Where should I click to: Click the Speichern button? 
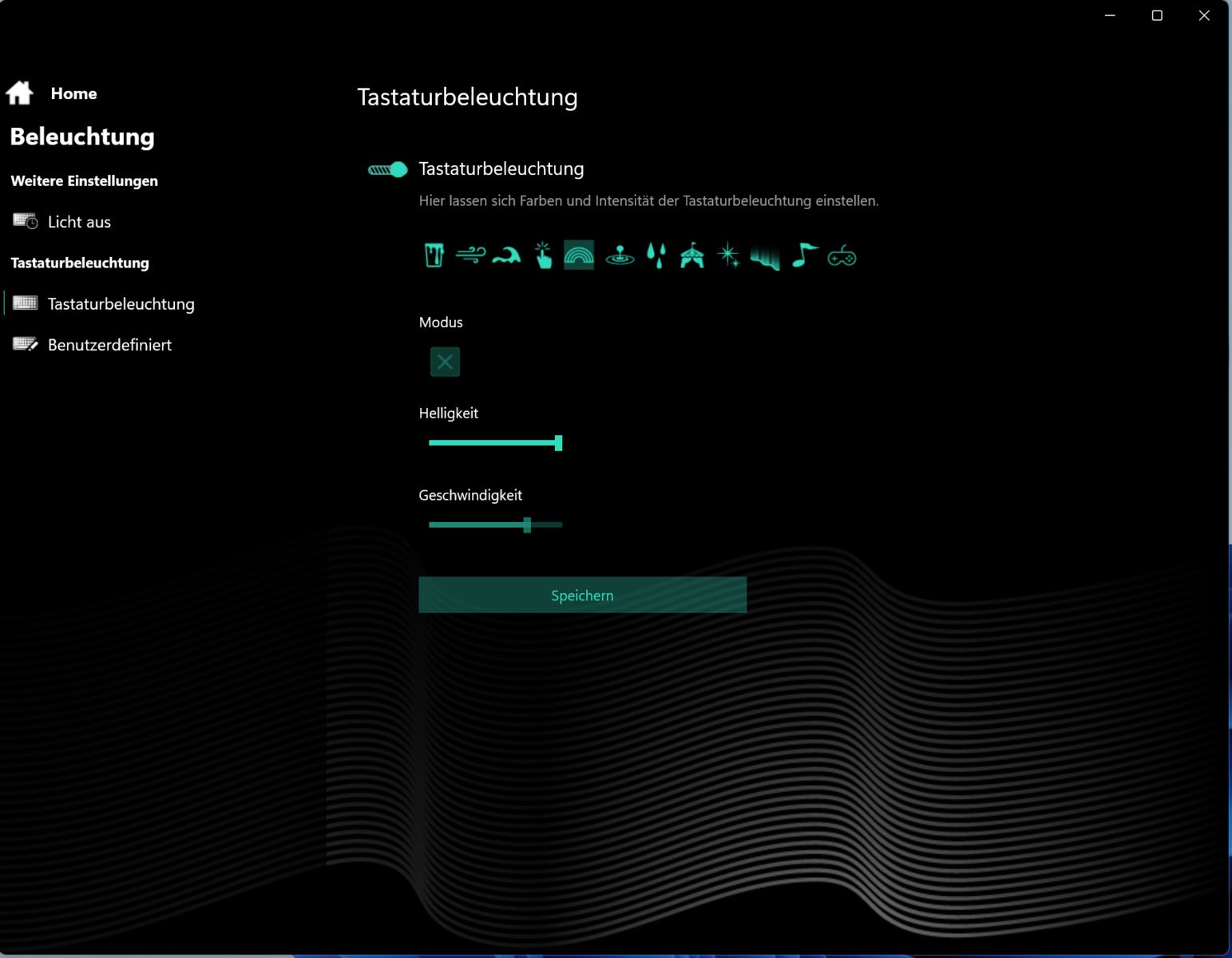tap(582, 596)
